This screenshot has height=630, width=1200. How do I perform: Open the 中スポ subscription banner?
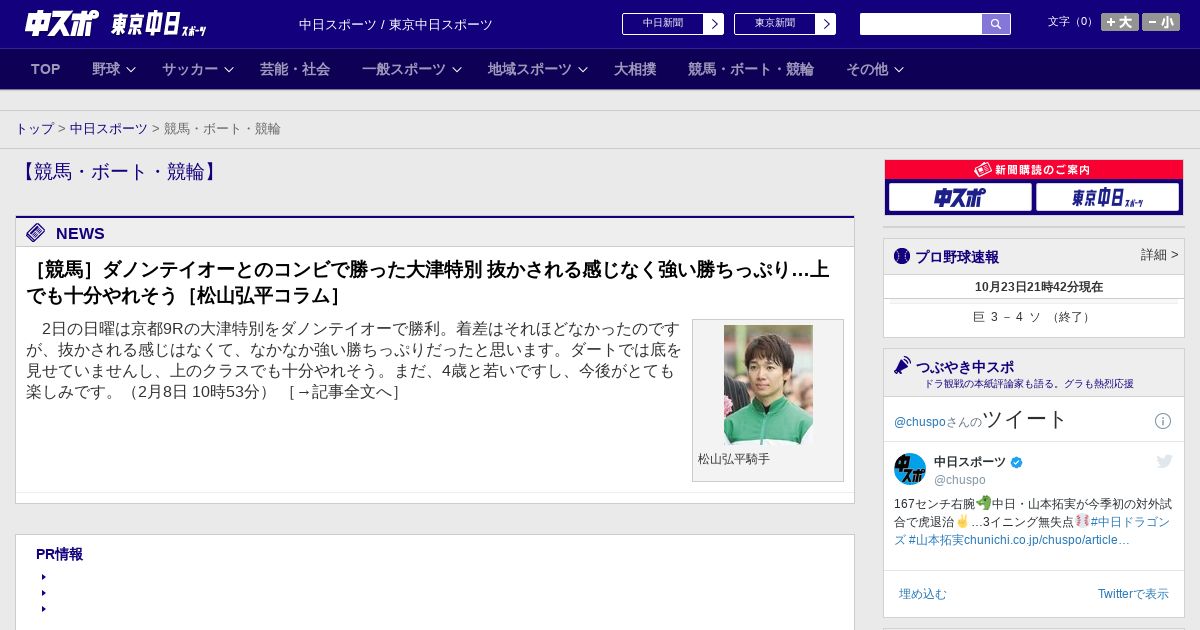pos(960,197)
